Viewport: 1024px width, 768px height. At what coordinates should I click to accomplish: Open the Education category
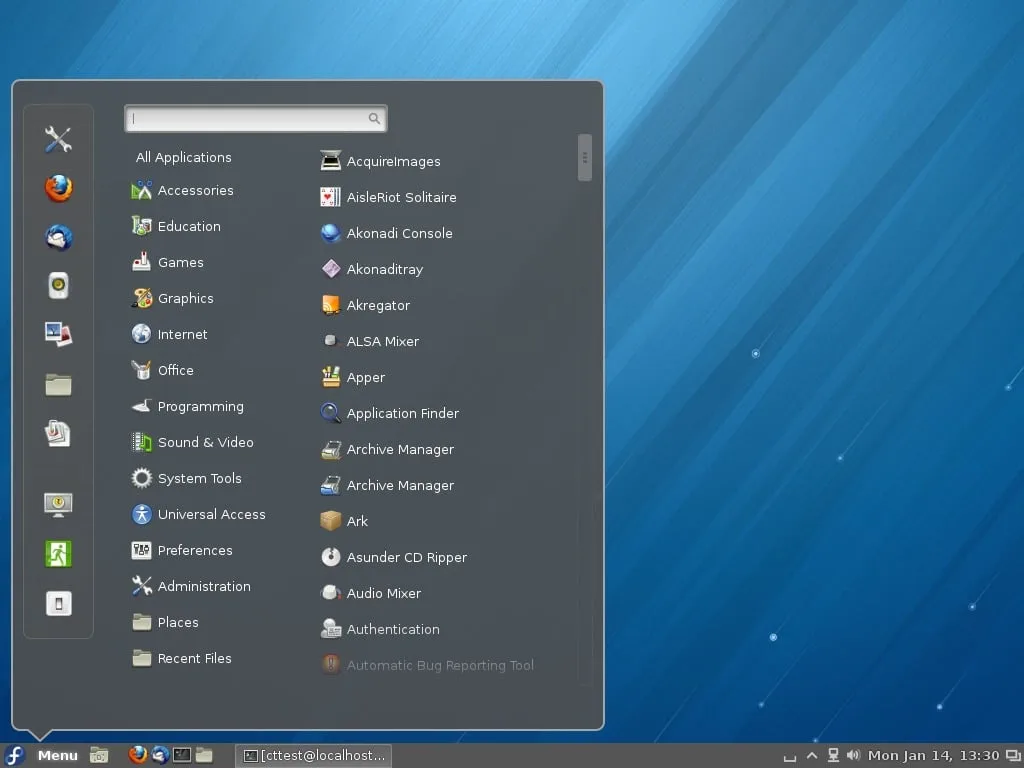176,226
